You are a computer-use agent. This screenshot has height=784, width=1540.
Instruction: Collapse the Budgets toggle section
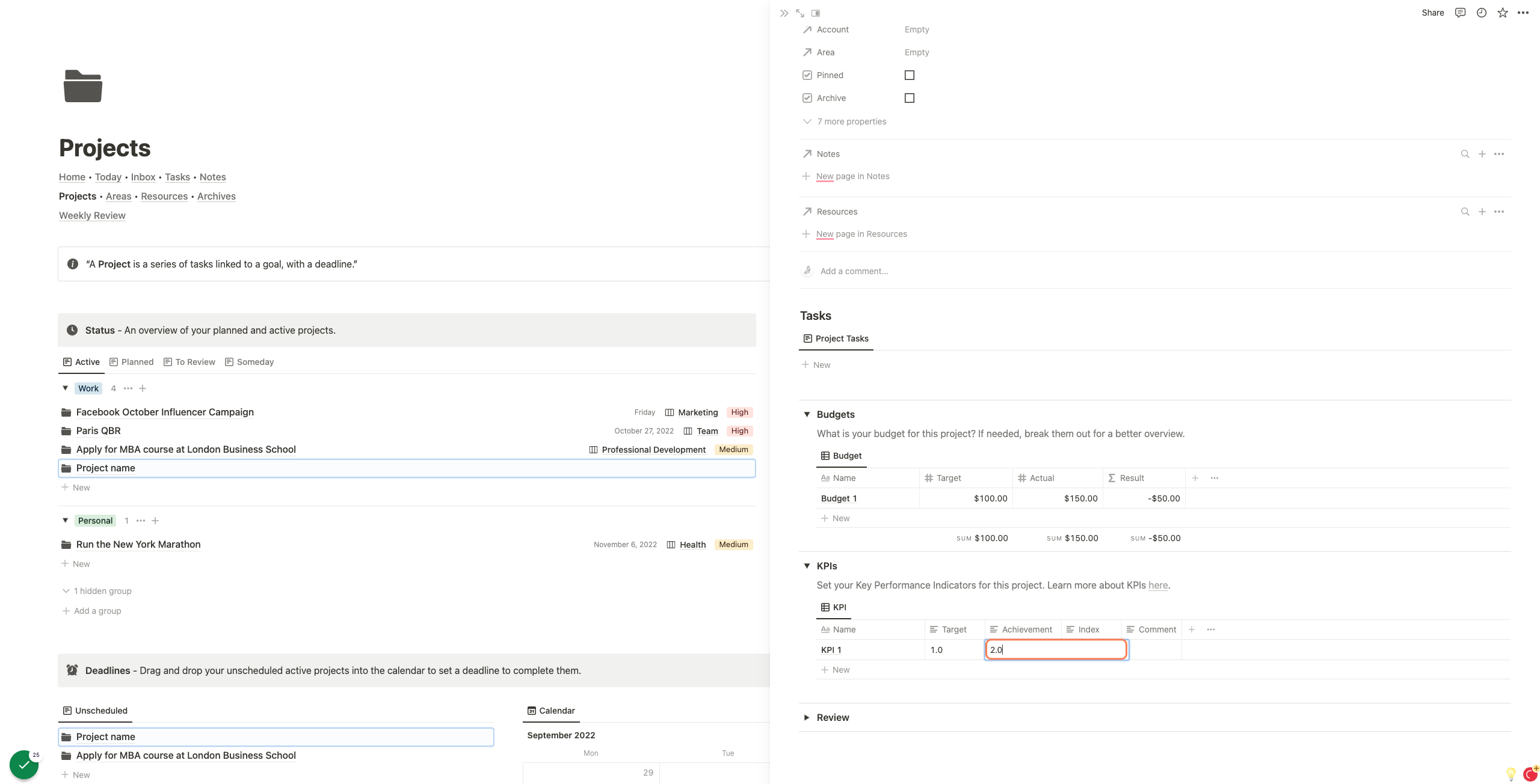[807, 414]
